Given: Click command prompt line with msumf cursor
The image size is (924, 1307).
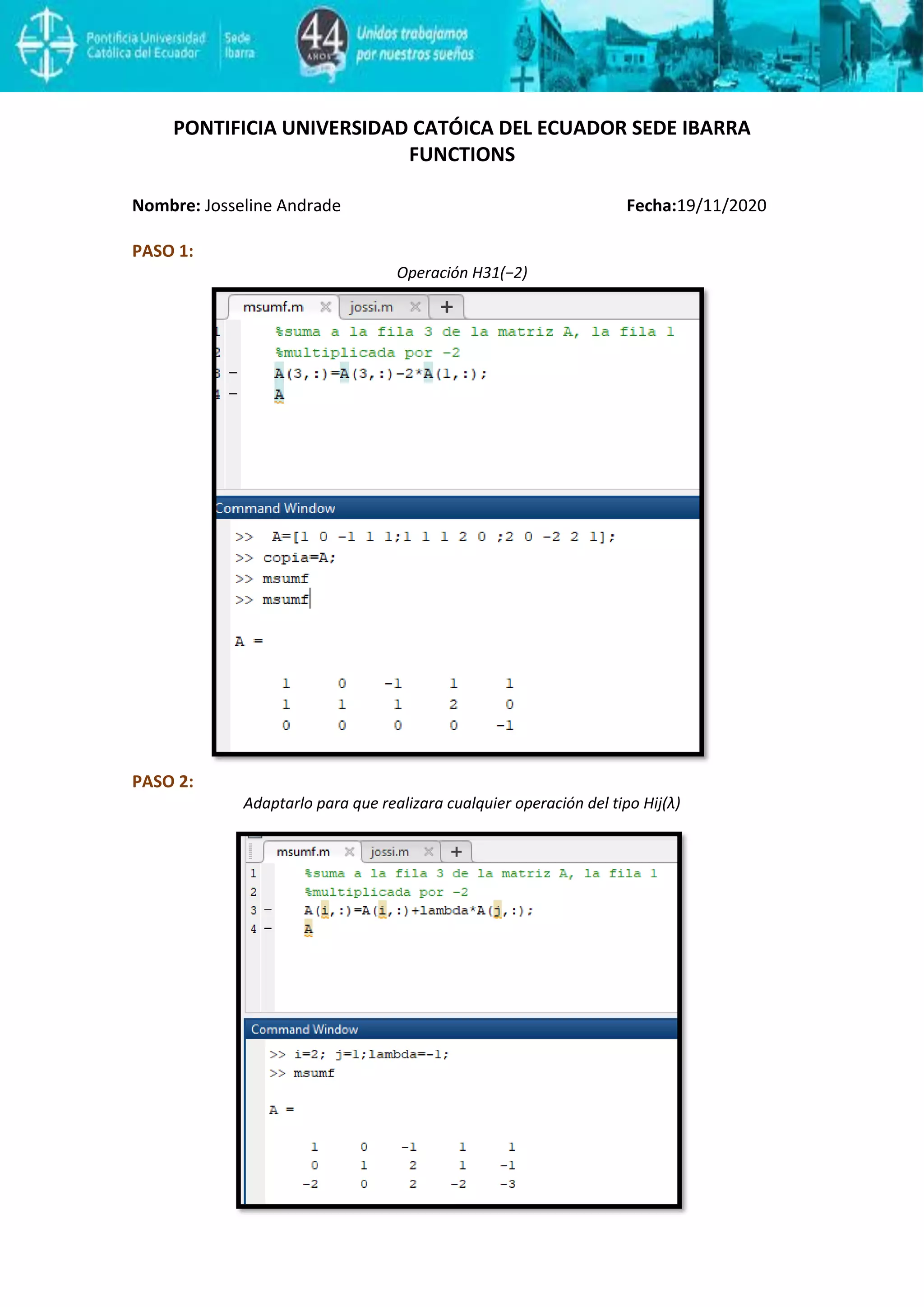Looking at the screenshot, I should pyautogui.click(x=286, y=599).
